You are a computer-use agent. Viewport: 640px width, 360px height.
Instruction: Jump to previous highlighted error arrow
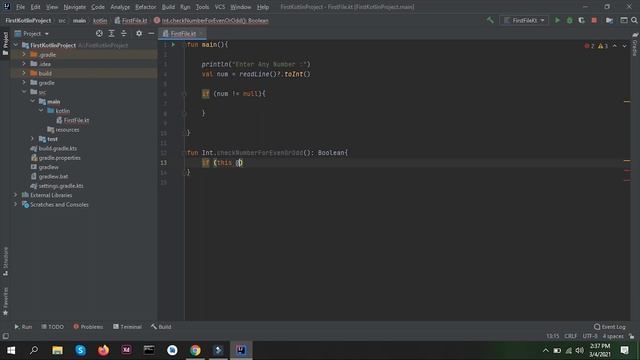coord(615,46)
